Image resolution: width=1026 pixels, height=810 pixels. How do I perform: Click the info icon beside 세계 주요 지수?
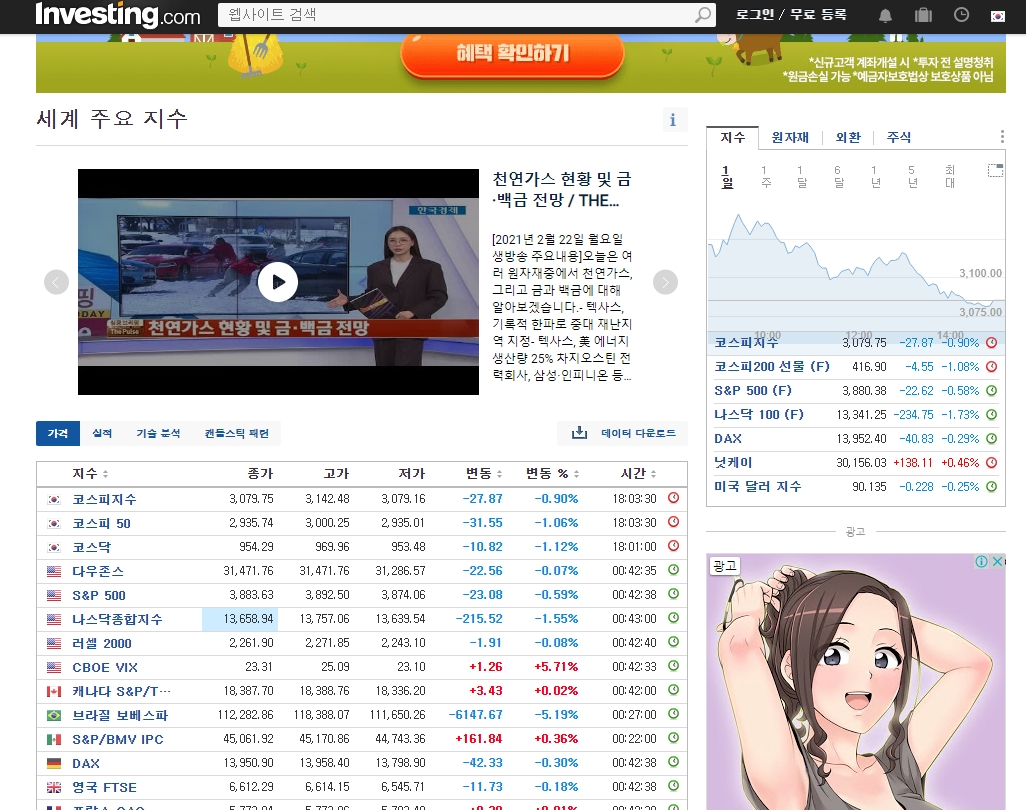[673, 120]
